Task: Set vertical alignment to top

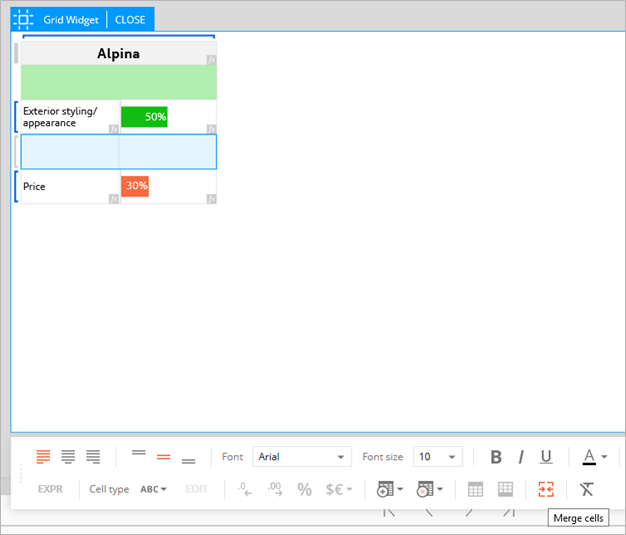Action: 139,453
